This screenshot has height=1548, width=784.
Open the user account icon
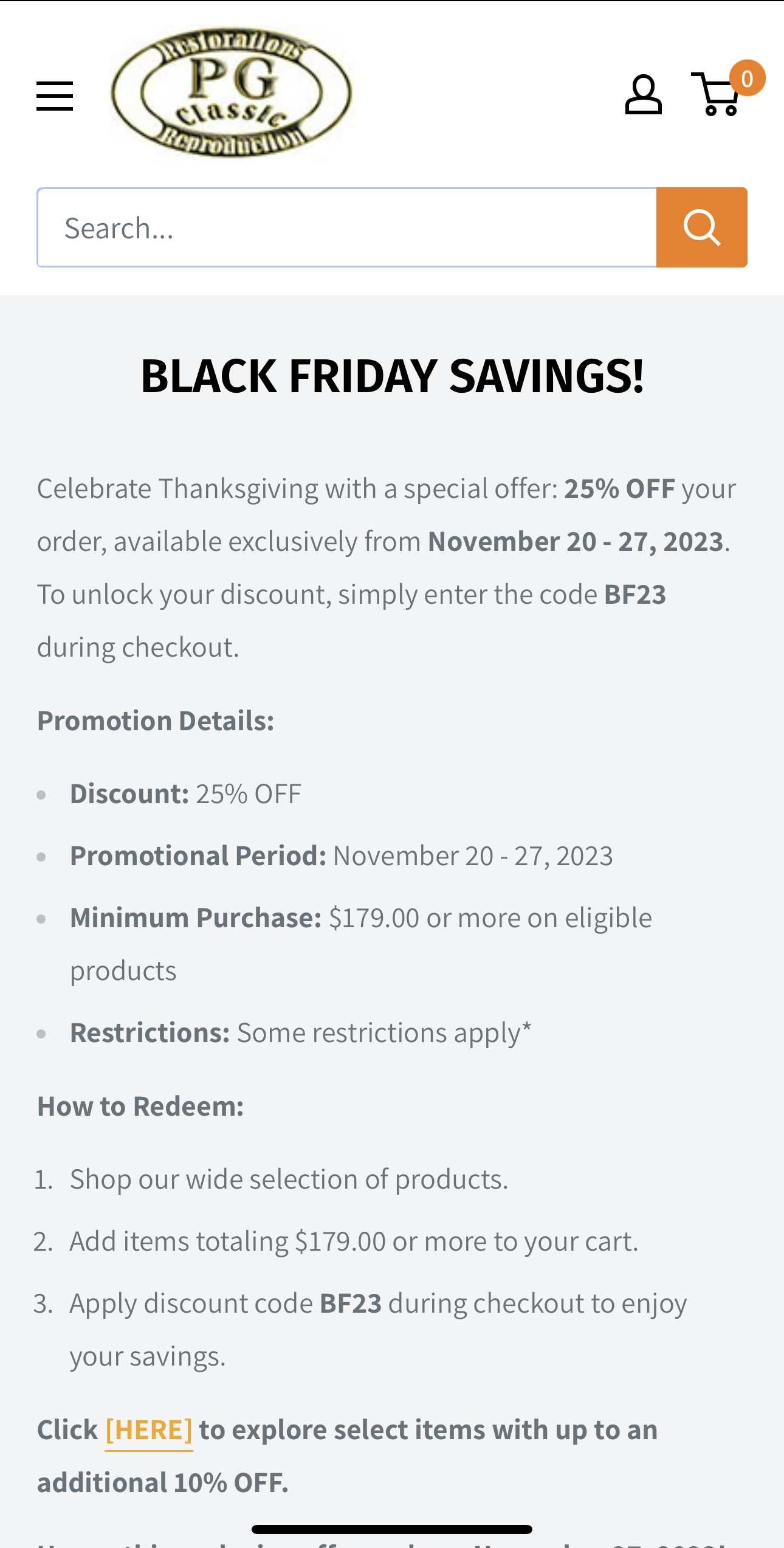tap(643, 95)
